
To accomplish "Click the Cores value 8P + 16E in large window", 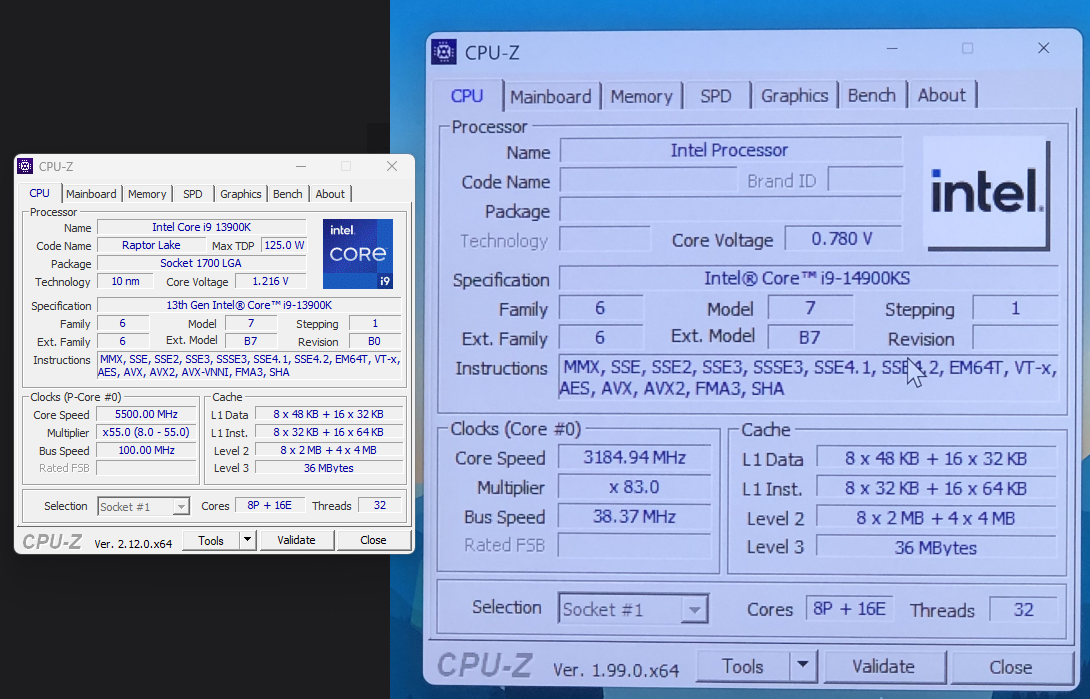I will tap(849, 609).
